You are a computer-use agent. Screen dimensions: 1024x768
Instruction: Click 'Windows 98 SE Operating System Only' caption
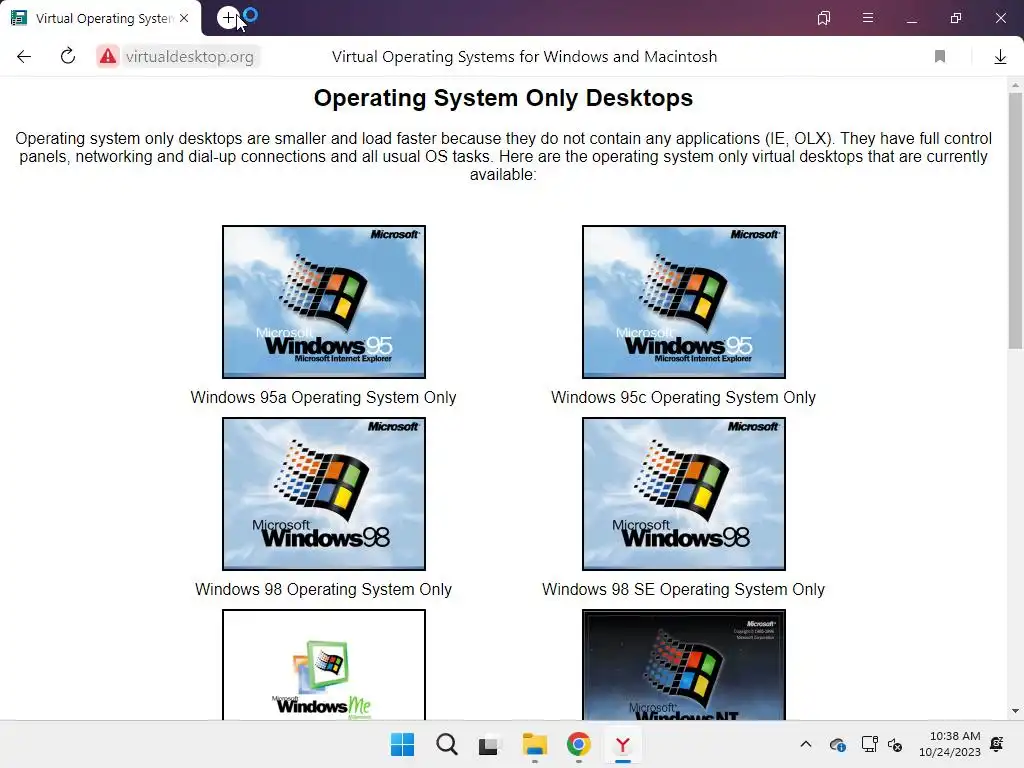click(x=683, y=589)
